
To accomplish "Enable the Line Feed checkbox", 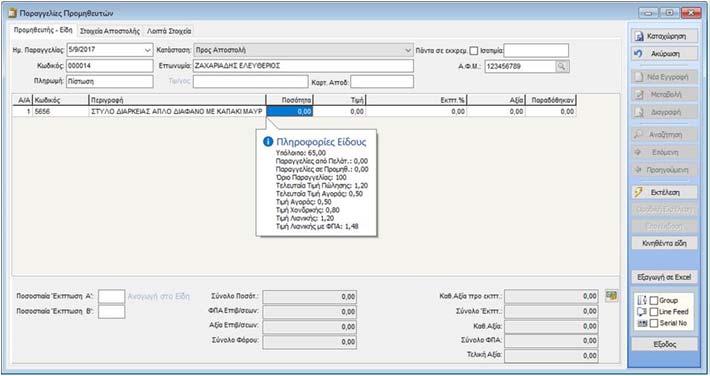I will 654,312.
